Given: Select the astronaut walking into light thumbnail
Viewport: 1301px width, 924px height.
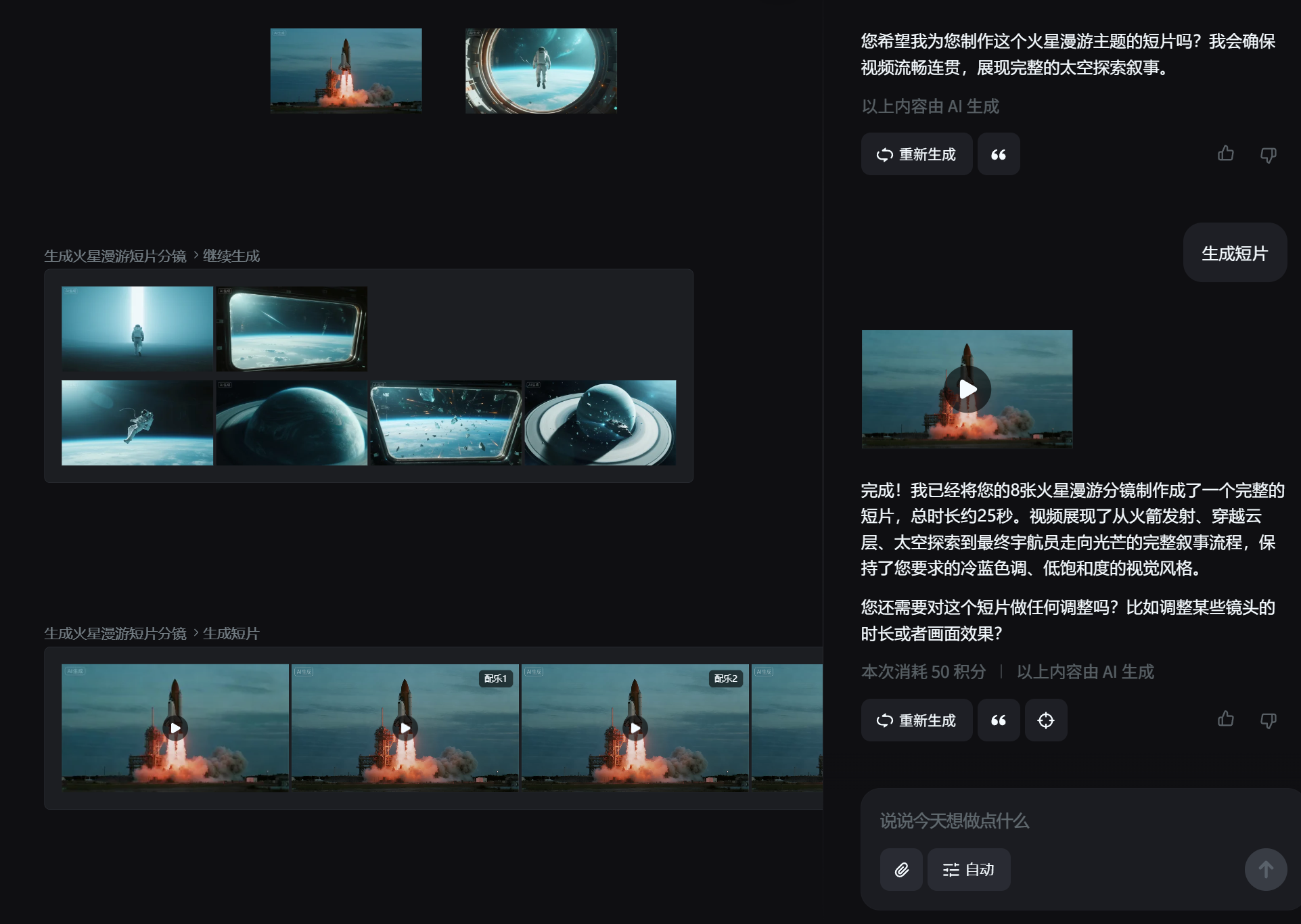Looking at the screenshot, I should (x=137, y=328).
